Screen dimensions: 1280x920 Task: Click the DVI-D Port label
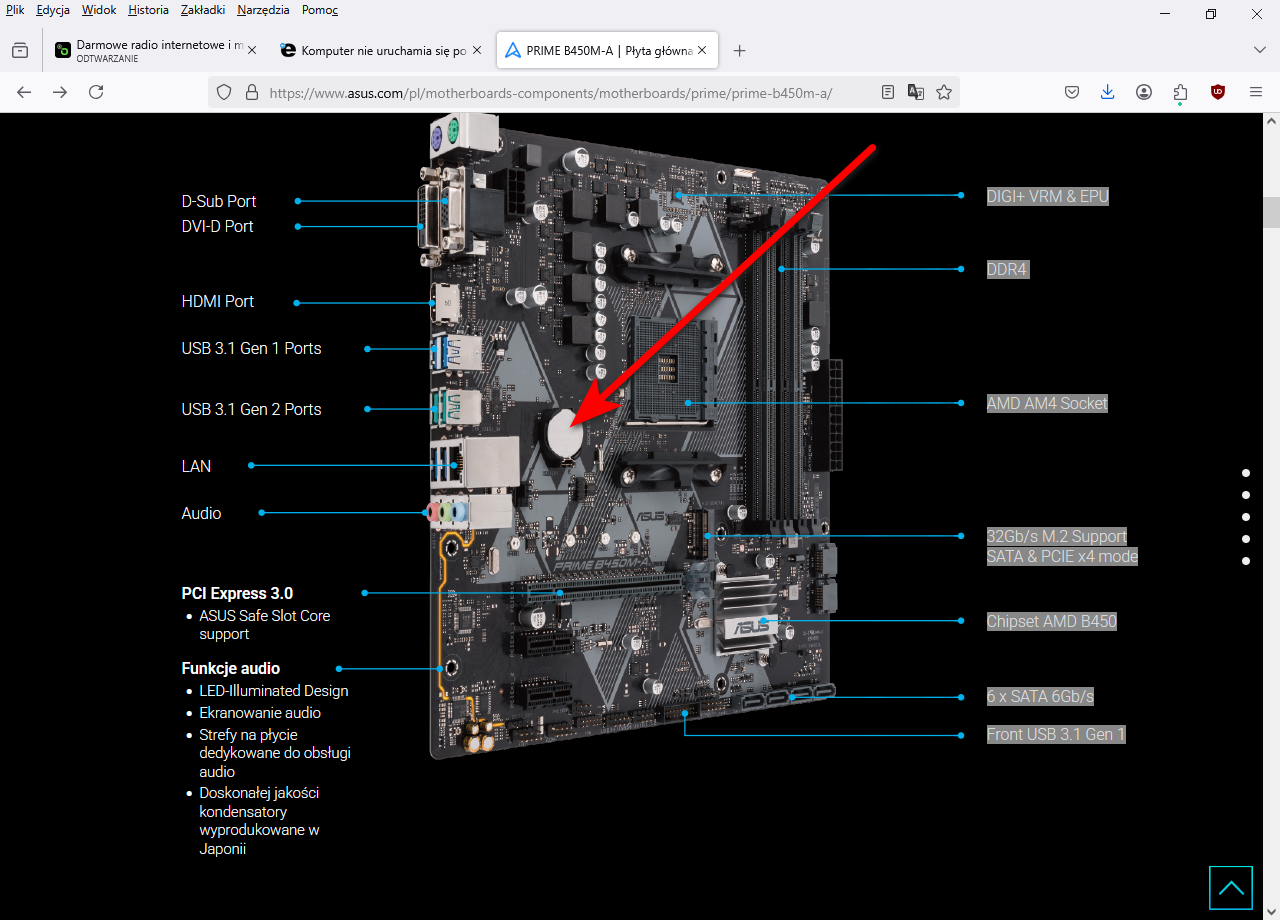click(217, 226)
